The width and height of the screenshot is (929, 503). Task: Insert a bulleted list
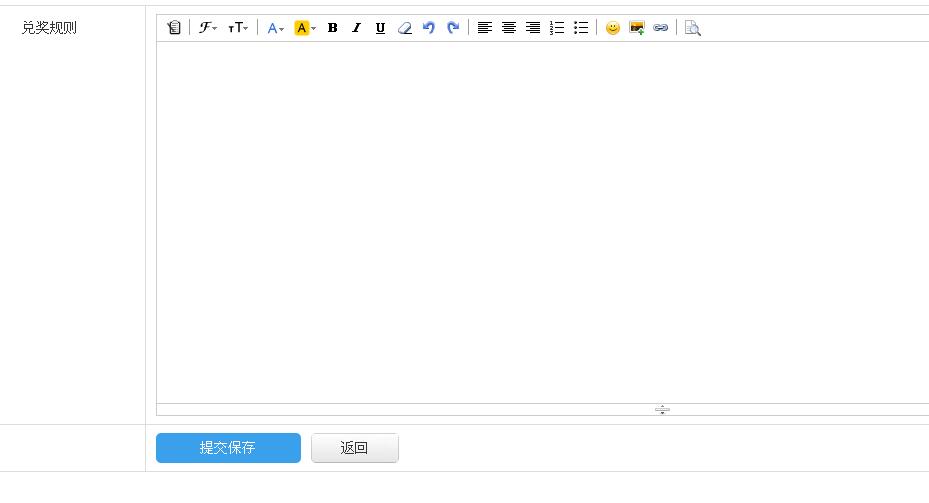point(581,28)
